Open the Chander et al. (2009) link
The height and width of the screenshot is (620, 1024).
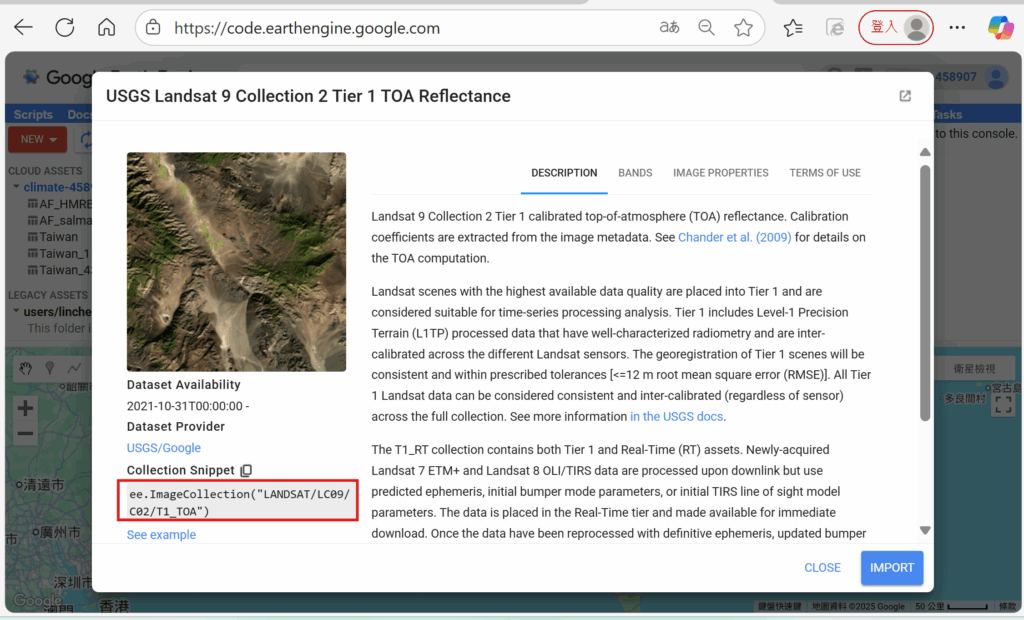click(x=735, y=237)
